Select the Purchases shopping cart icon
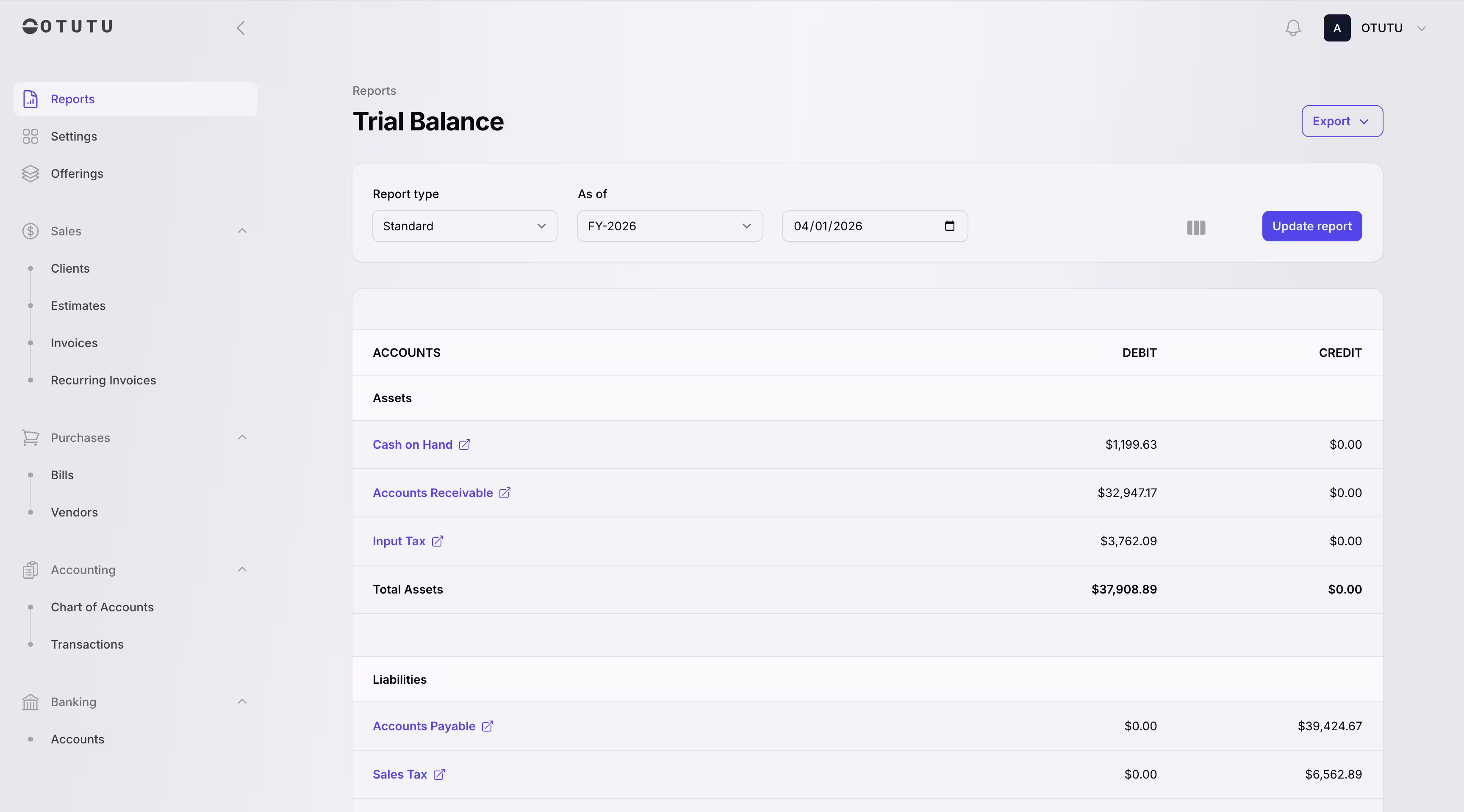The width and height of the screenshot is (1464, 812). (30, 437)
